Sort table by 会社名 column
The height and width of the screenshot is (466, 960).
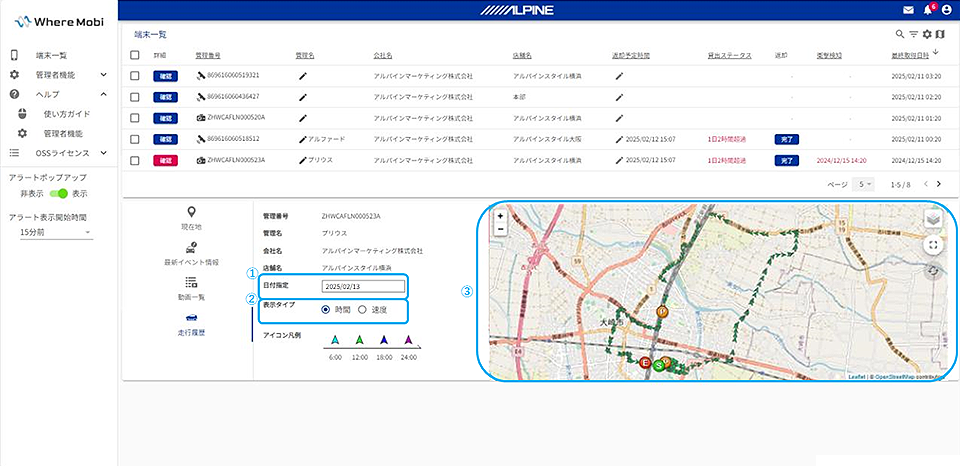[x=382, y=55]
